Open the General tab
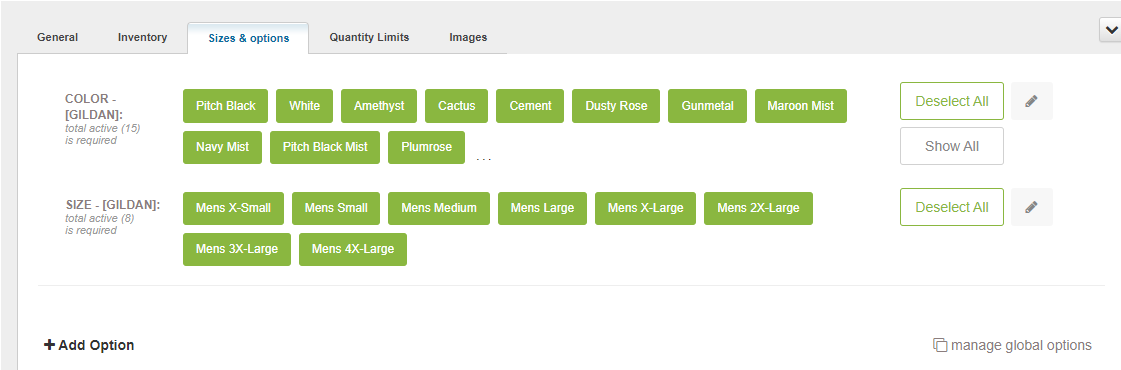Viewport: 1121px width, 370px height. point(57,37)
